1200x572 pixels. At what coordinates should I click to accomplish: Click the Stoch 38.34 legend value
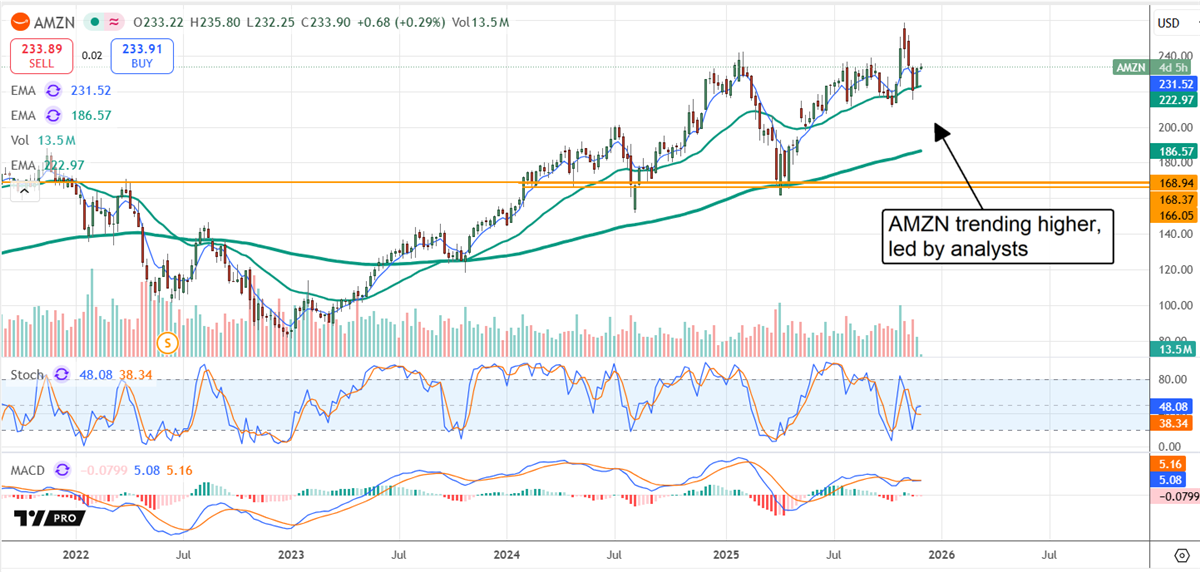(x=136, y=375)
